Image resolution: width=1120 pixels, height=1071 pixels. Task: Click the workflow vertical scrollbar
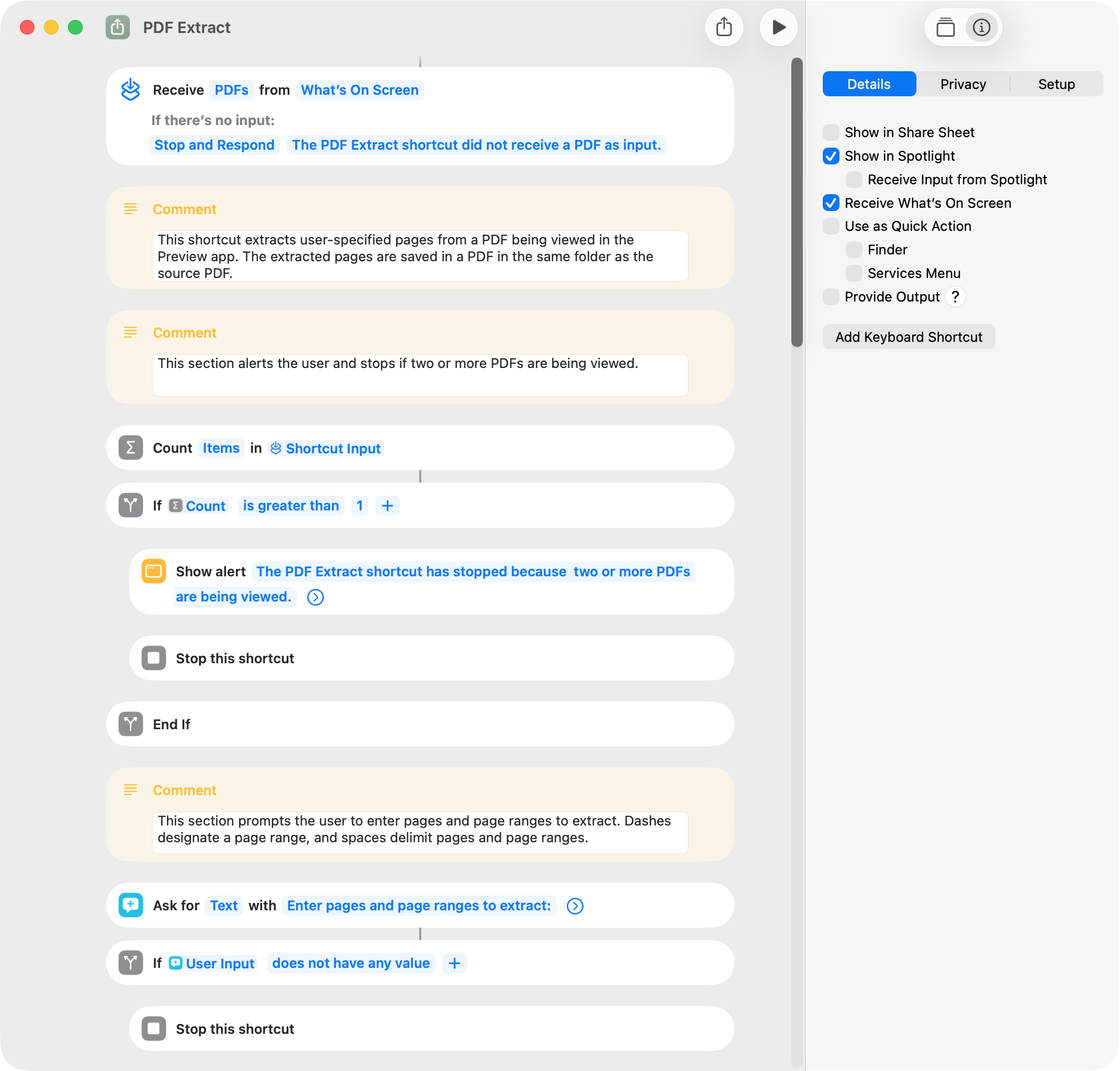point(797,202)
